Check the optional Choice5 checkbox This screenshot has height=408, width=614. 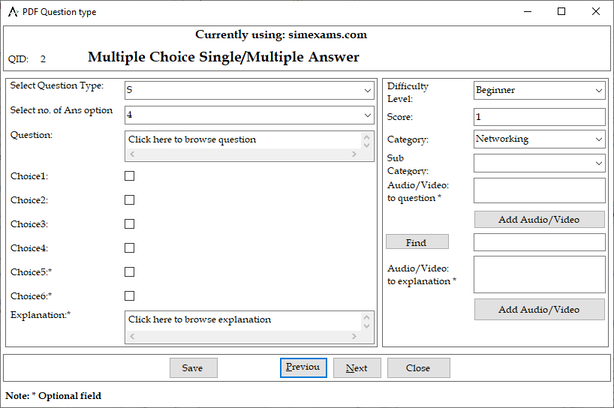point(129,272)
